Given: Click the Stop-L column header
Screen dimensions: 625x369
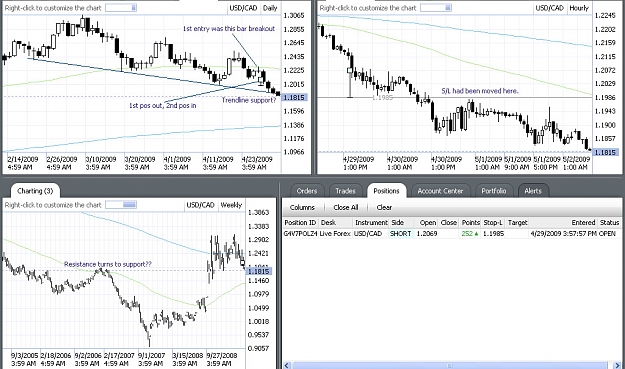Looking at the screenshot, I should (493, 223).
